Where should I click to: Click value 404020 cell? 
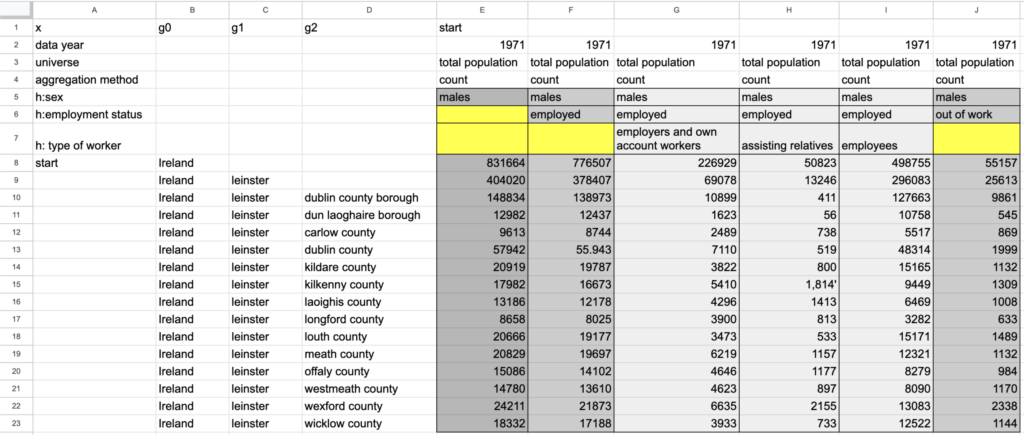[482, 181]
